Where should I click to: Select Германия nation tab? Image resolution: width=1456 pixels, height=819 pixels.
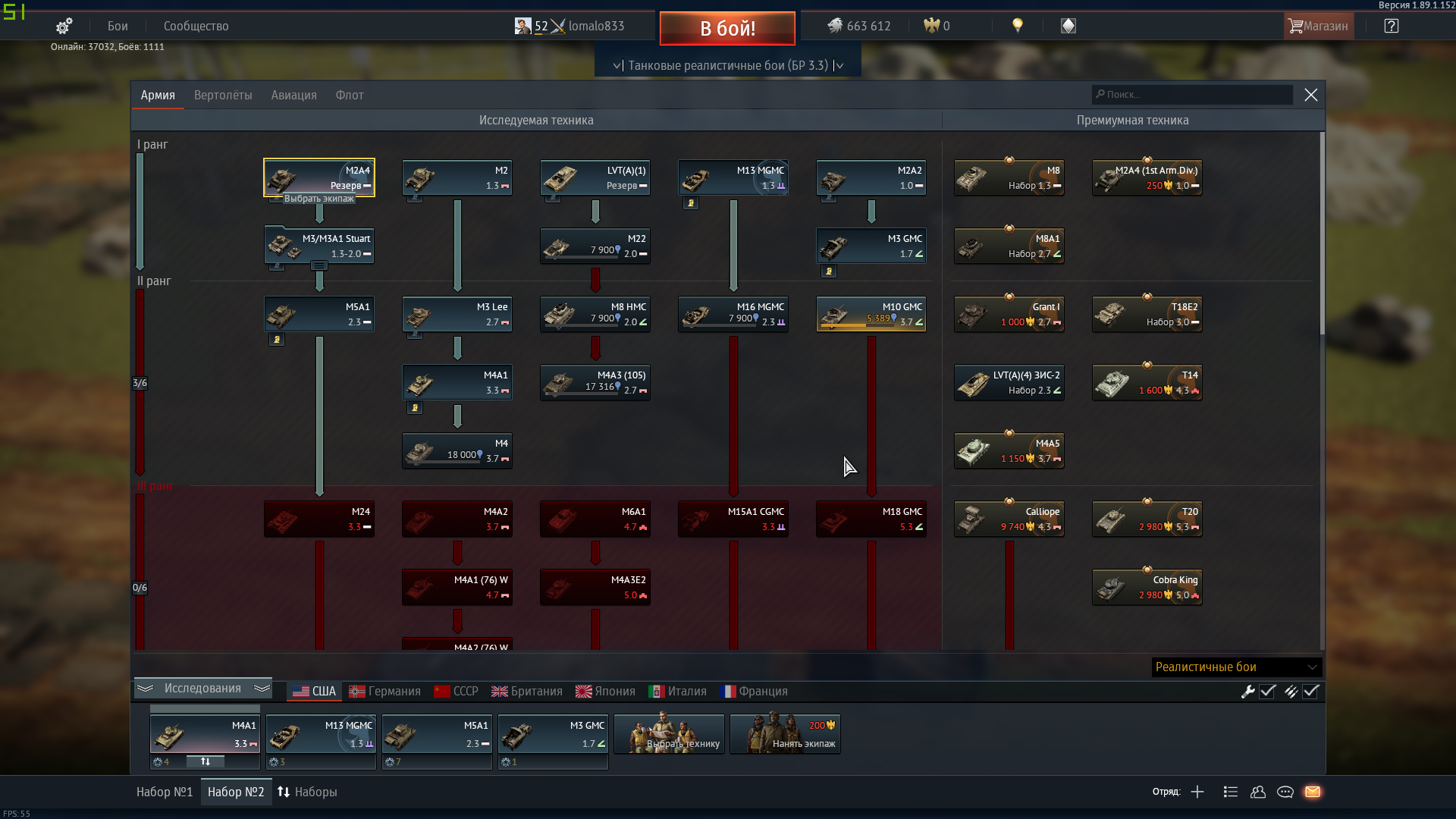(384, 691)
